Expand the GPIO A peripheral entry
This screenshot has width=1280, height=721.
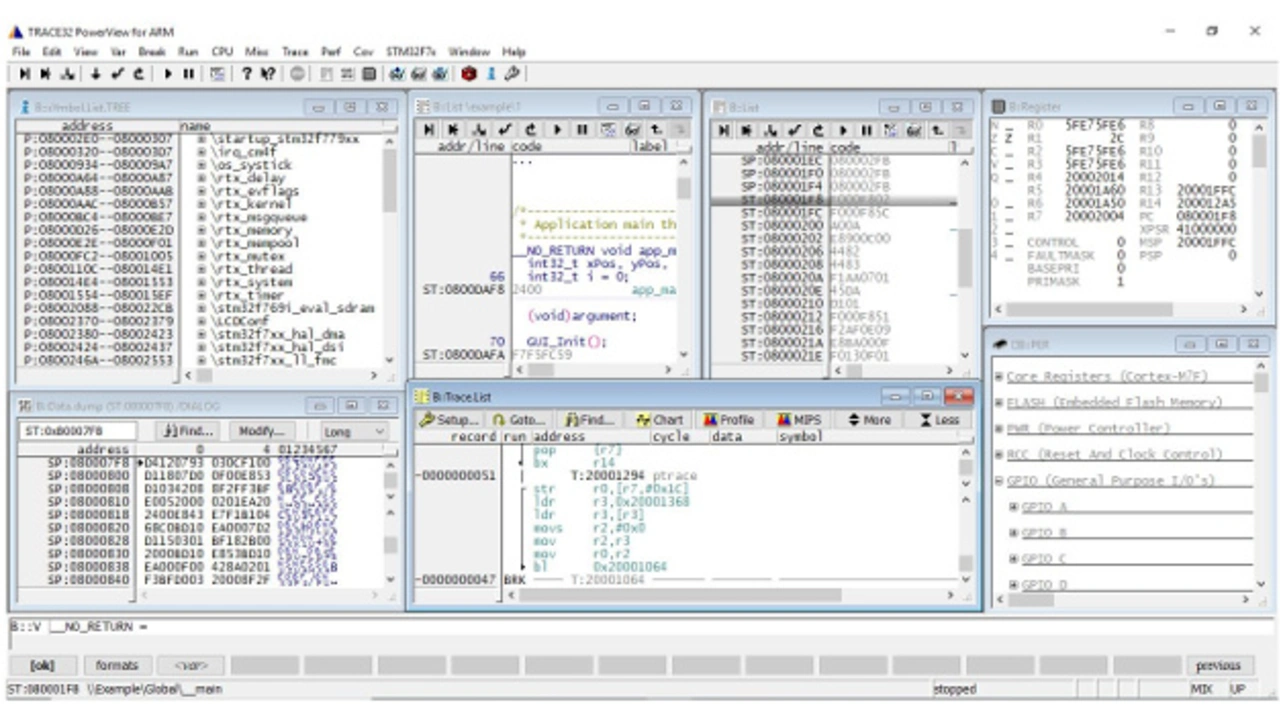(1014, 507)
